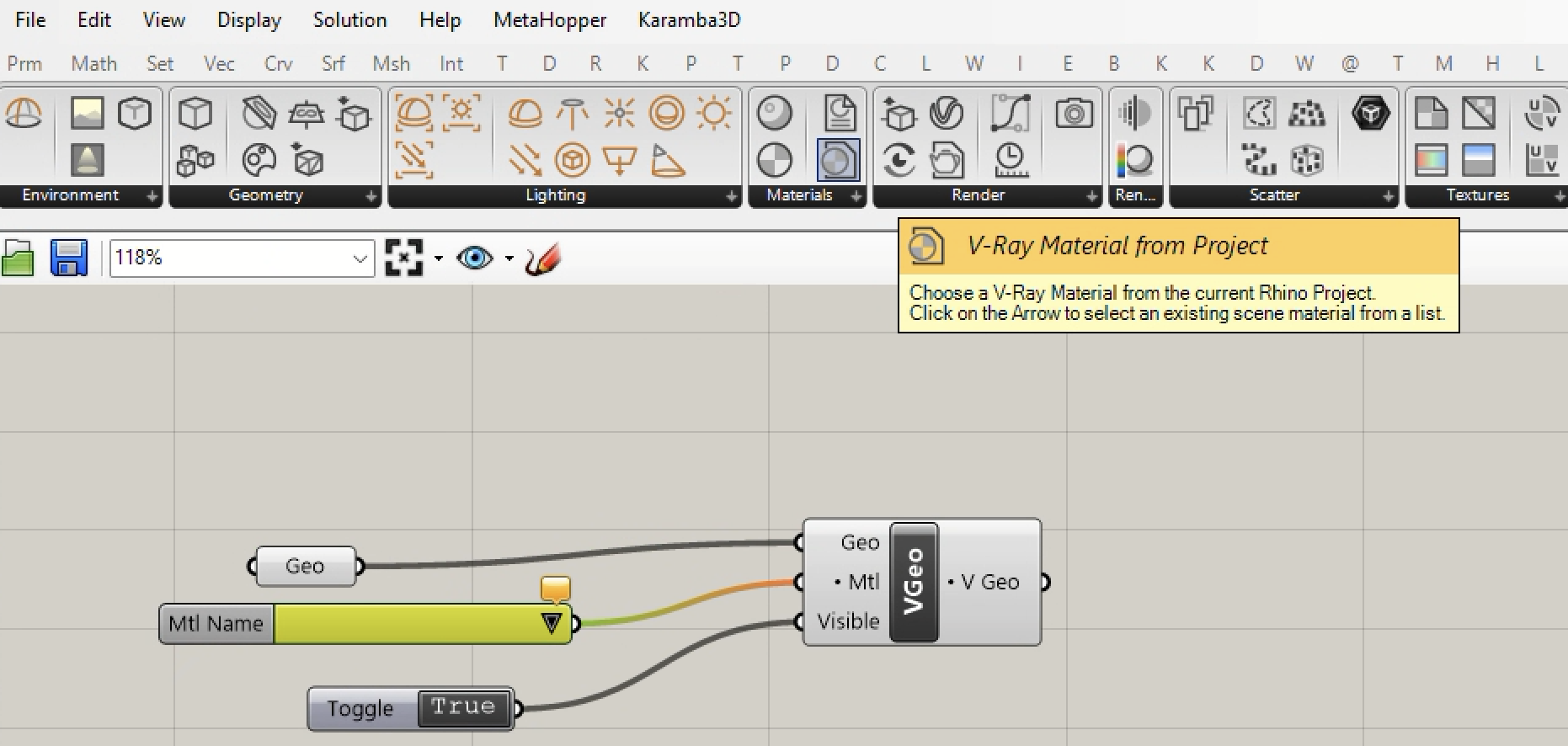Select the black hexagon cube icon in Scatter
The image size is (1568, 746).
tap(1370, 113)
